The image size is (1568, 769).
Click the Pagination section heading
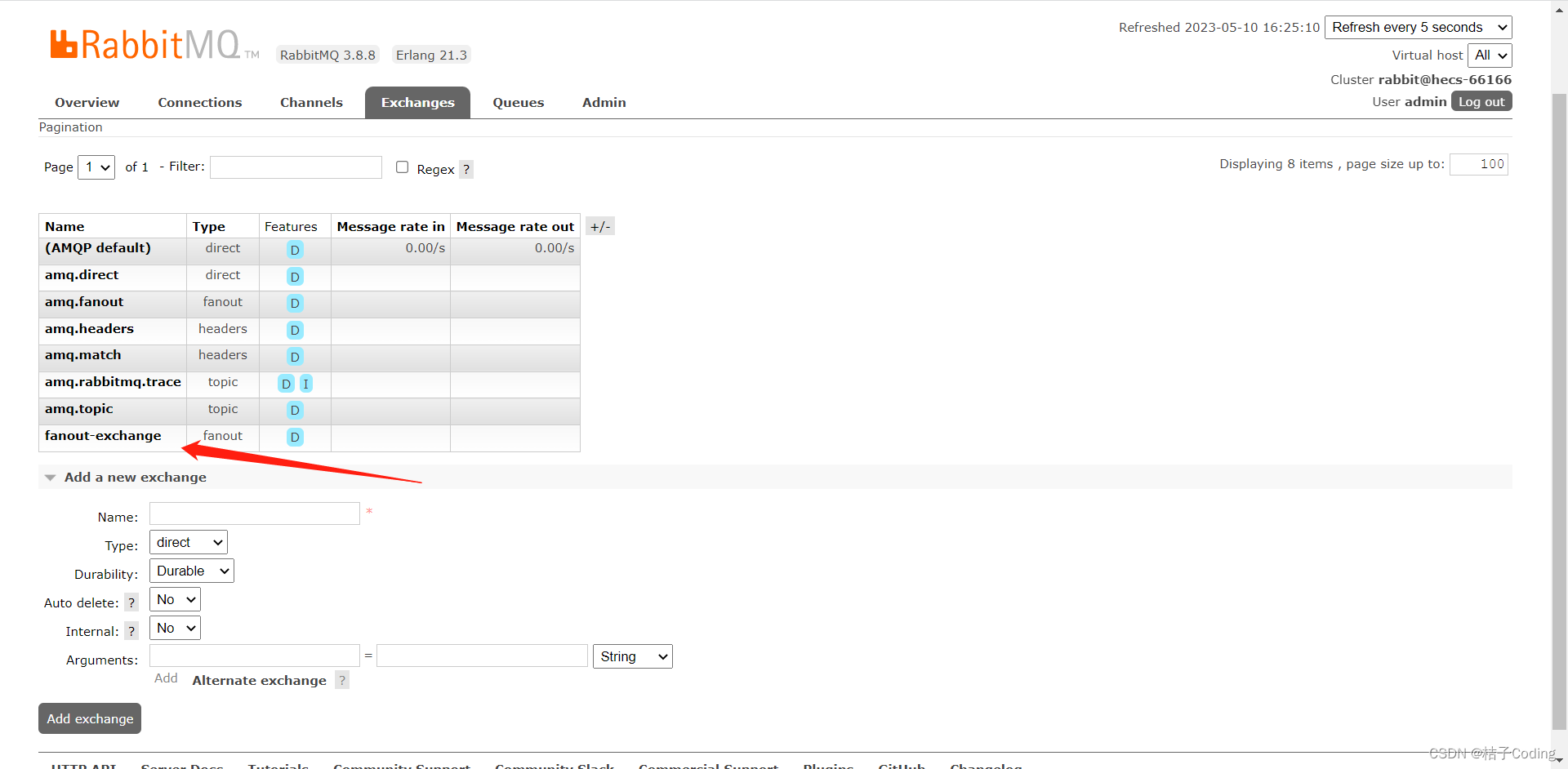70,127
